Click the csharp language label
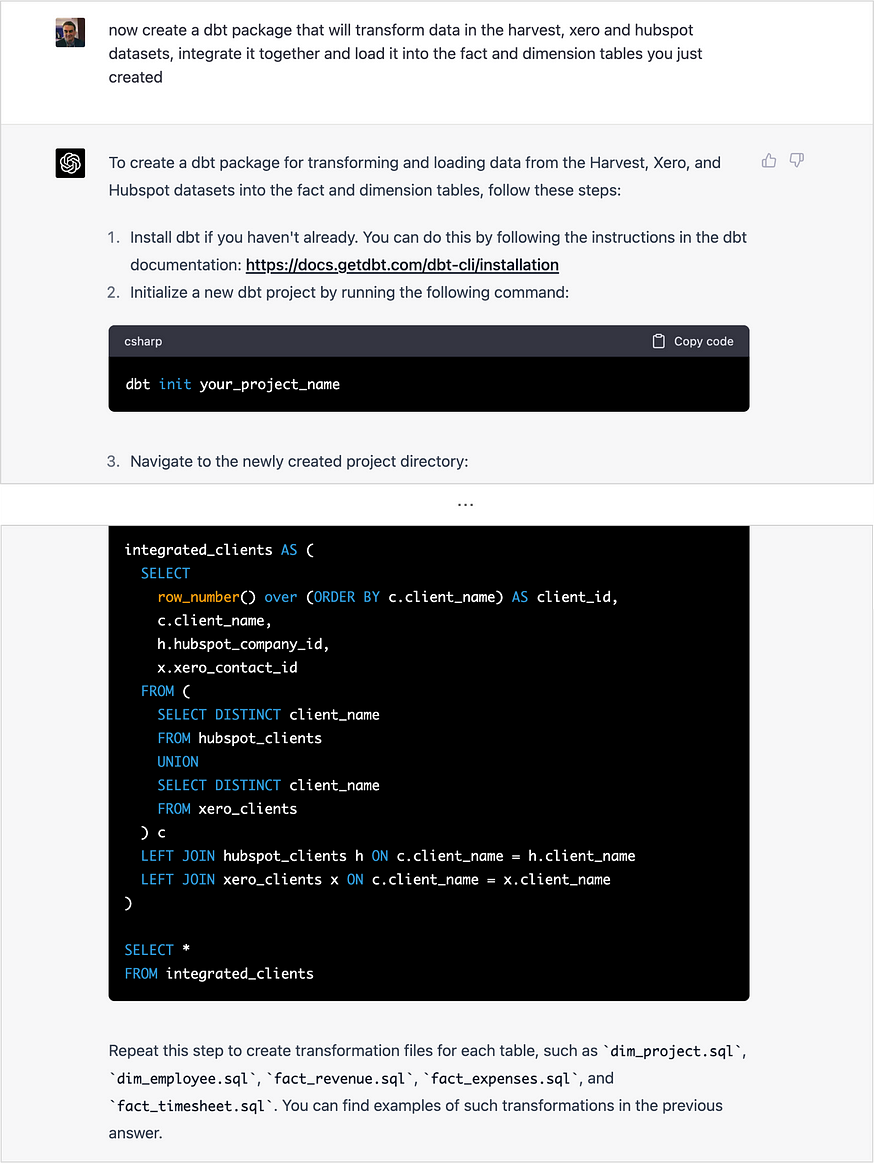The height and width of the screenshot is (1163, 875). click(x=143, y=341)
